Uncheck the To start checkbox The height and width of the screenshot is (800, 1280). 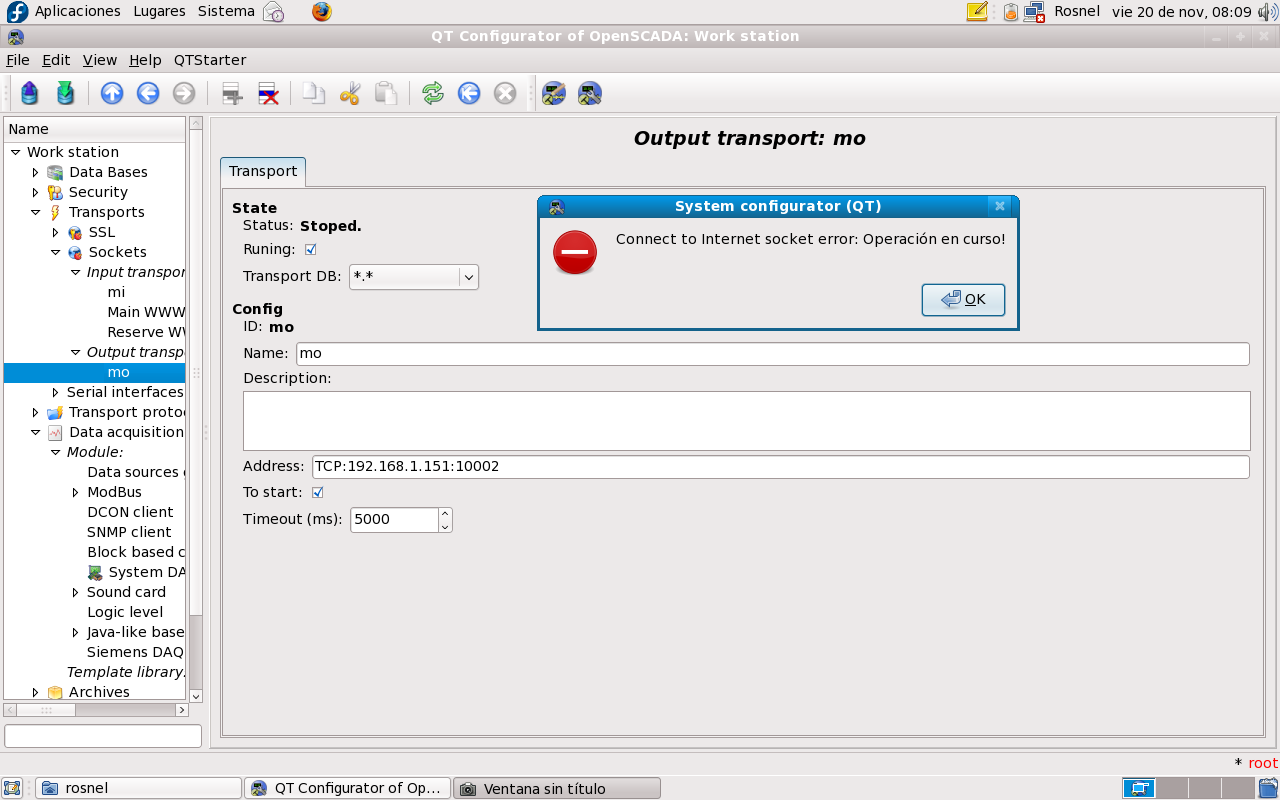[318, 492]
